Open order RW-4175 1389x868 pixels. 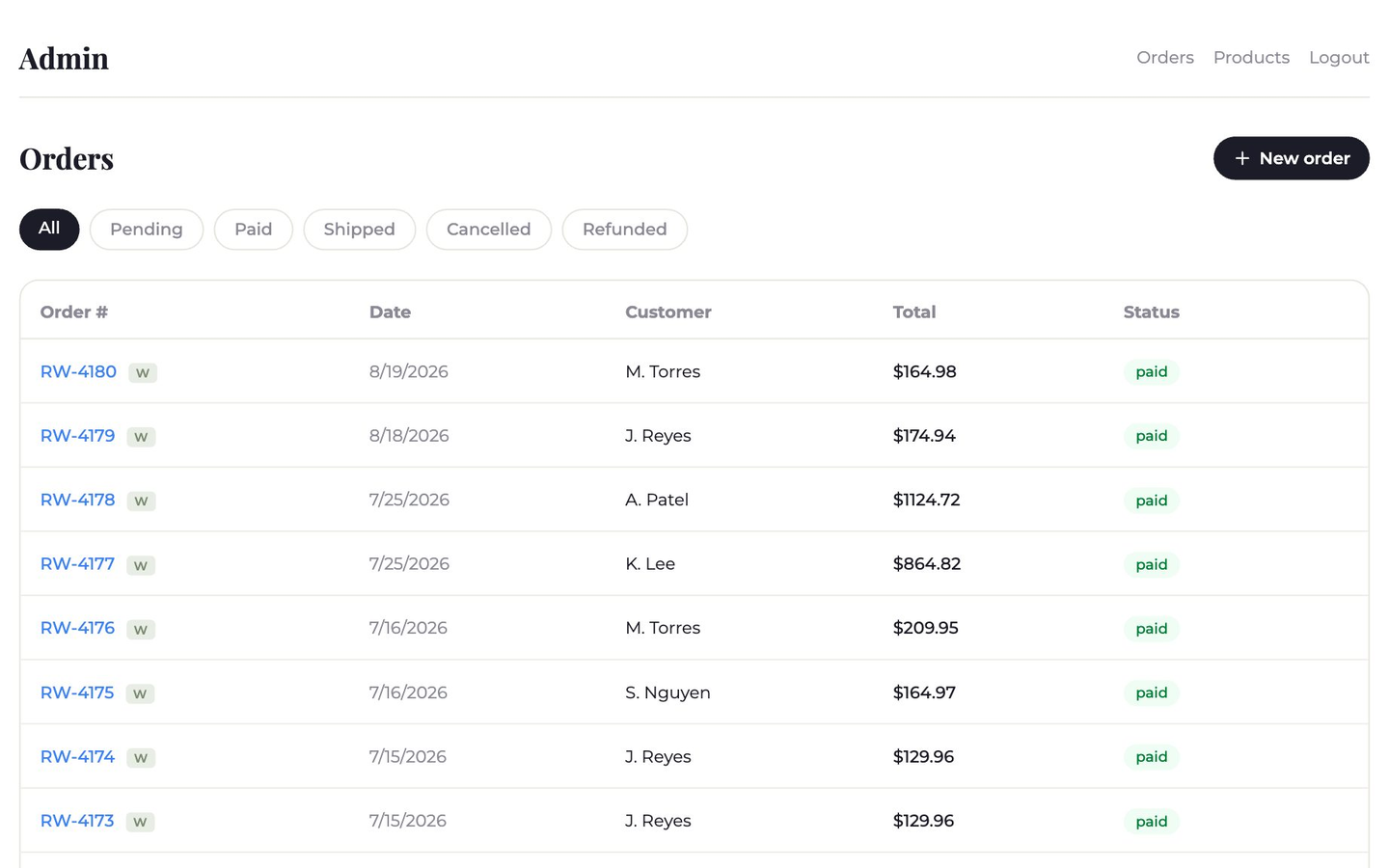(x=77, y=692)
